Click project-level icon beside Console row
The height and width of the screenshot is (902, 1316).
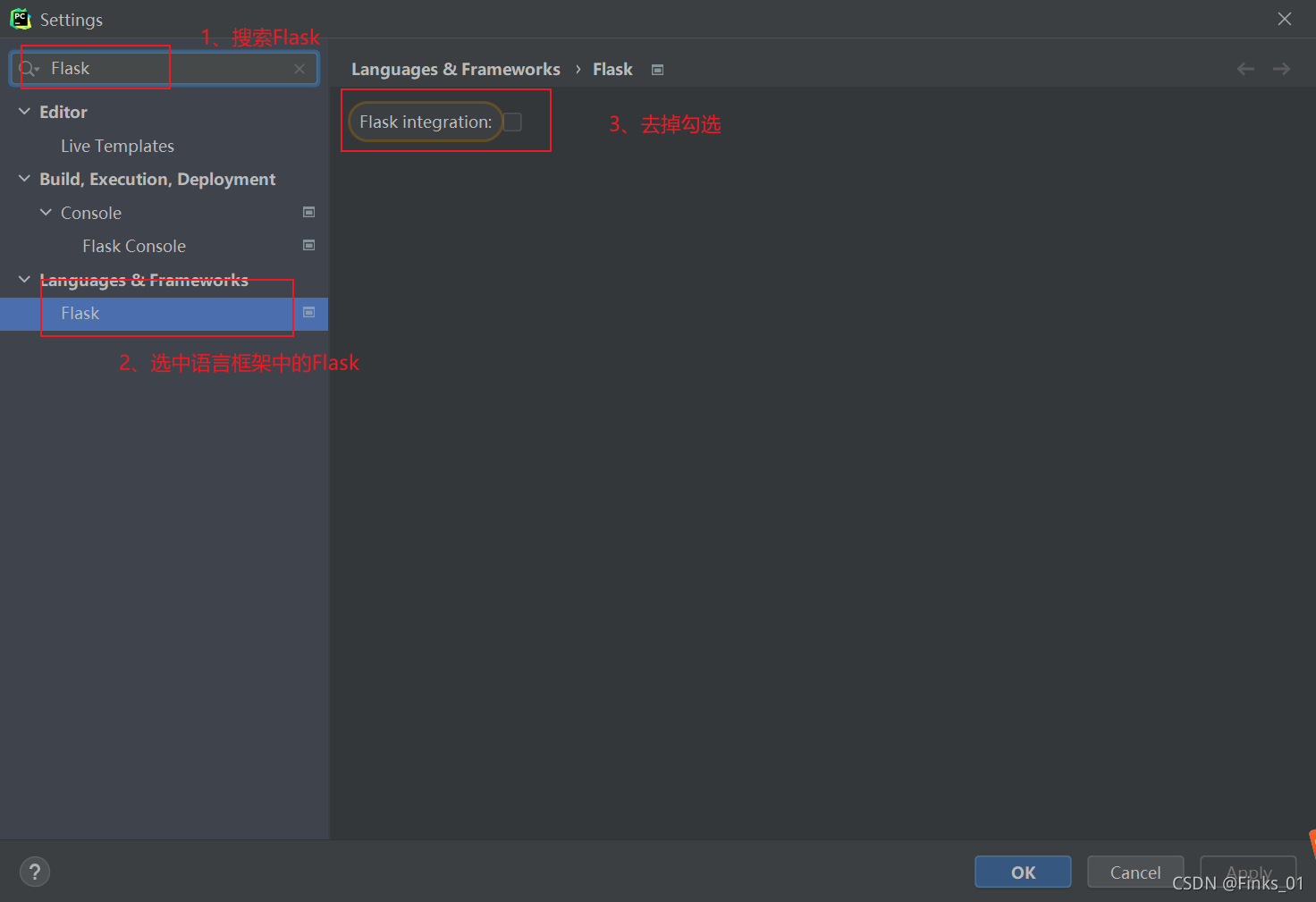pos(309,212)
